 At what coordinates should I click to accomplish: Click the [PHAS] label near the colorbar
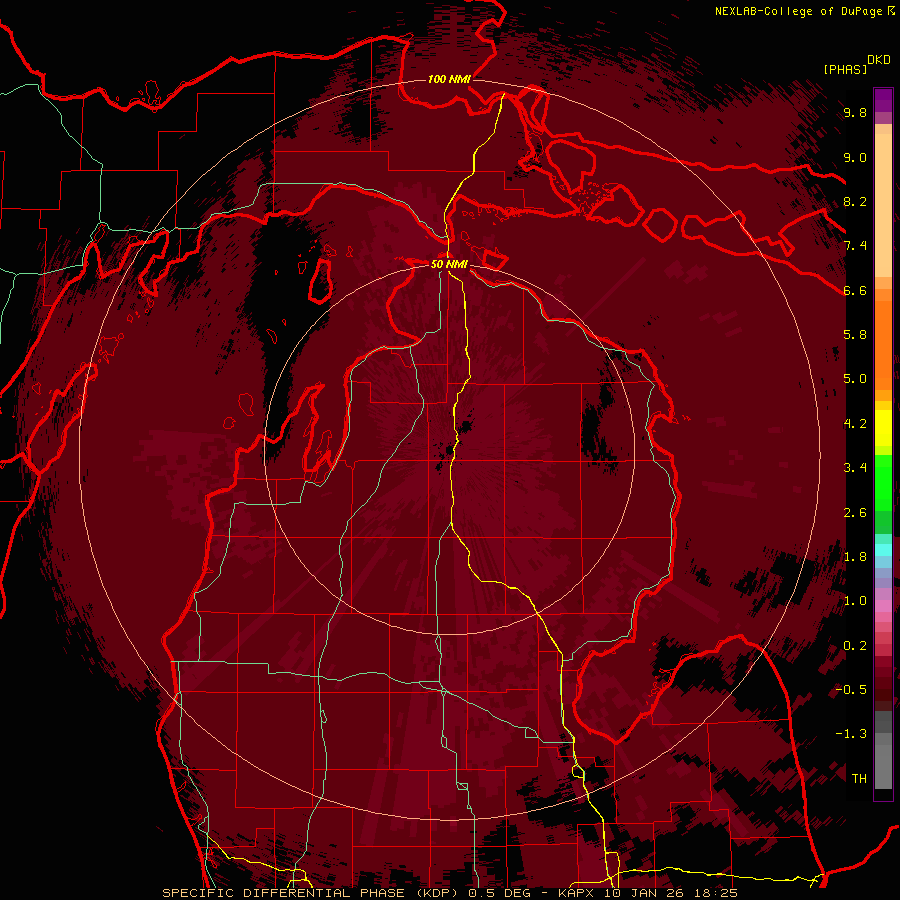pos(845,69)
